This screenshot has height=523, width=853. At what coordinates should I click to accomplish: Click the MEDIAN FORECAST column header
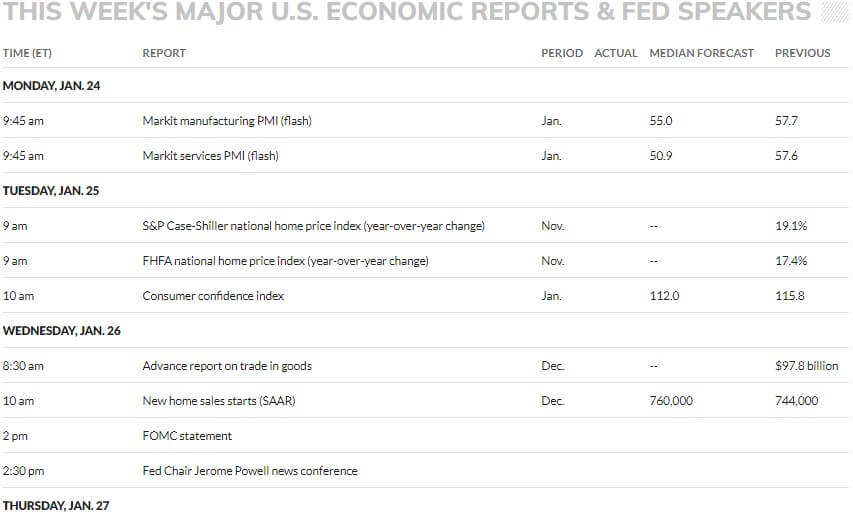coord(702,53)
